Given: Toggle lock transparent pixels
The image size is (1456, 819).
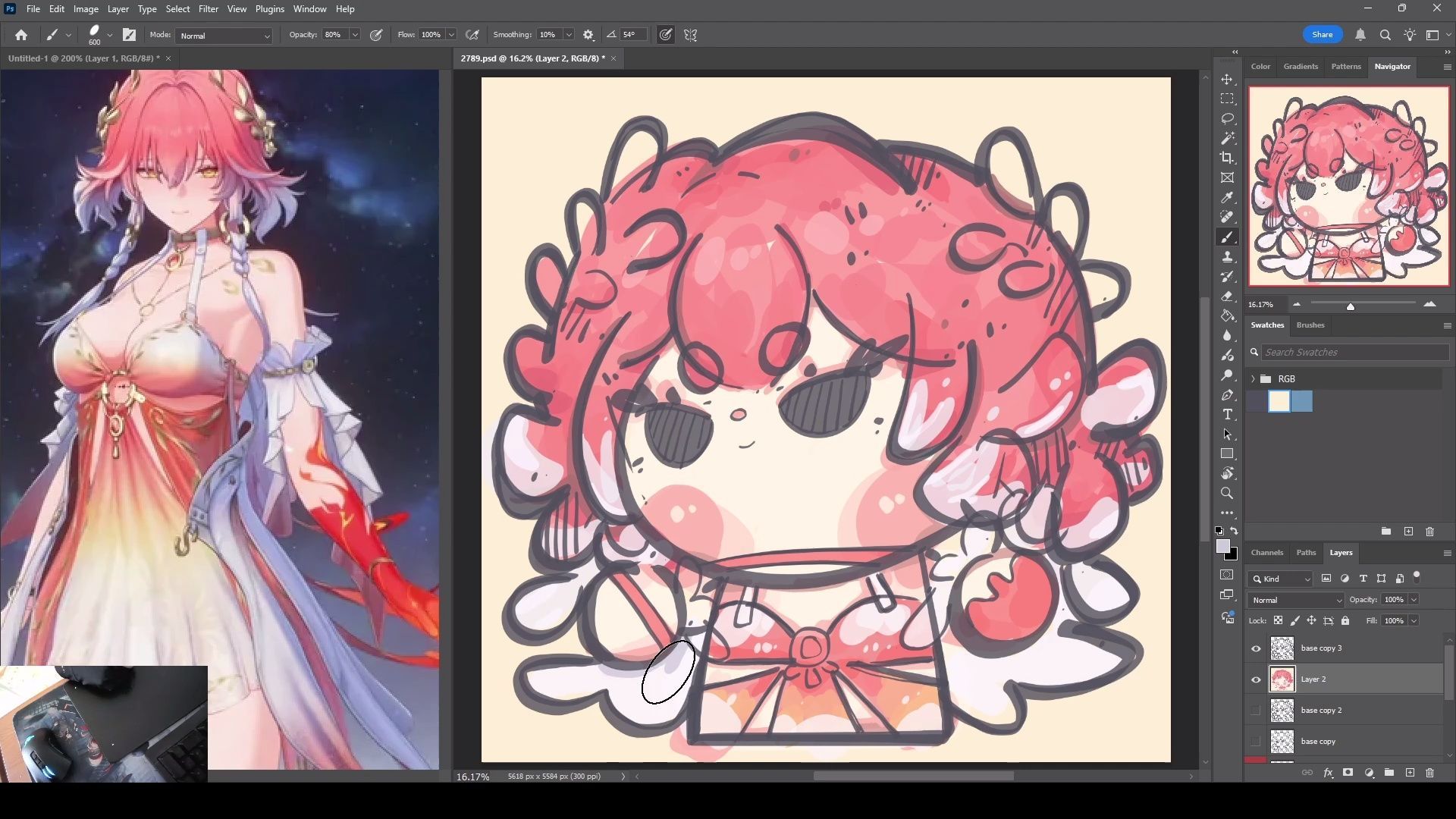Looking at the screenshot, I should click(x=1278, y=621).
